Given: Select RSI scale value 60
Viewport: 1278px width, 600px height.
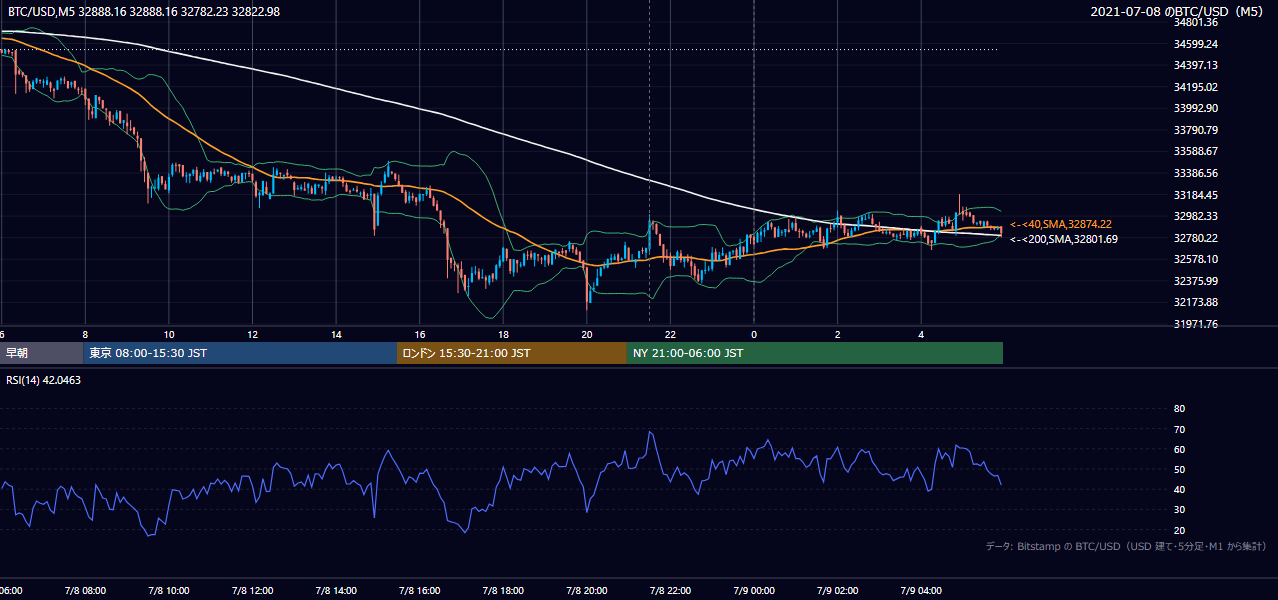Looking at the screenshot, I should (1179, 449).
